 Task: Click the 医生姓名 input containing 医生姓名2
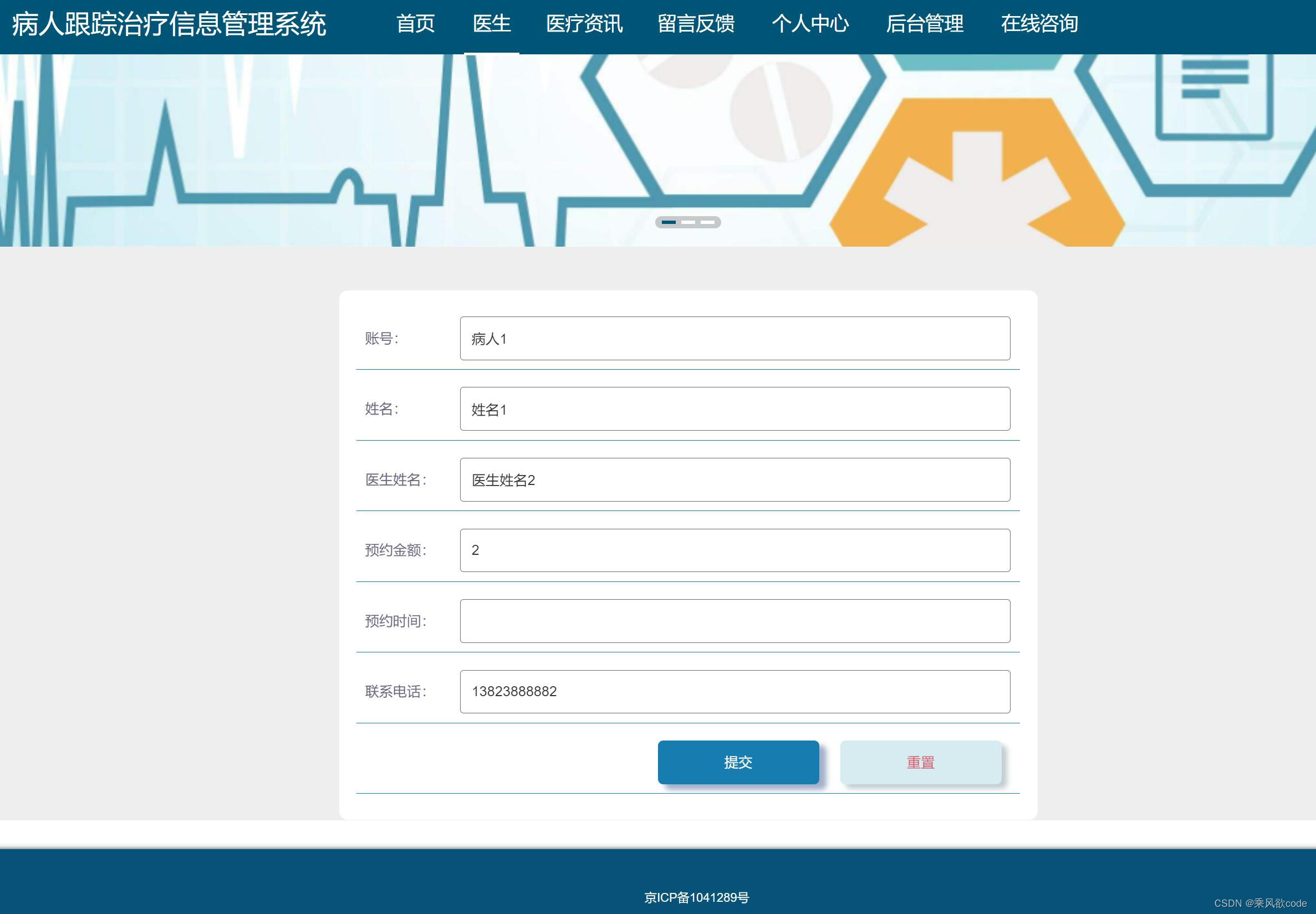point(734,479)
